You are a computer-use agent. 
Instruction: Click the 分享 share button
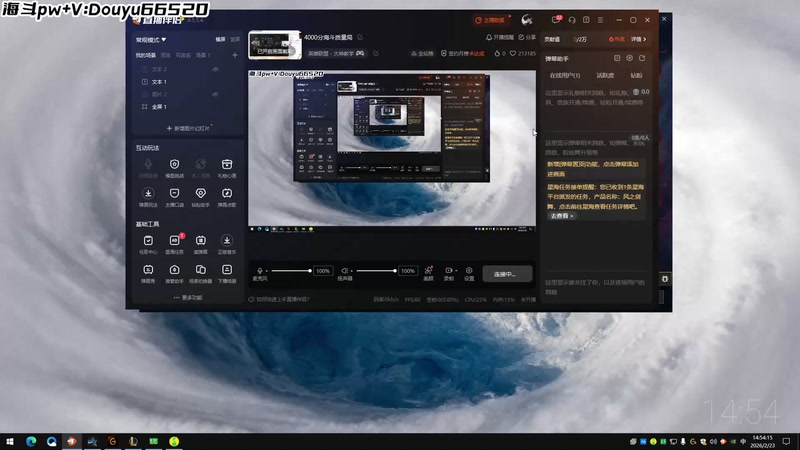(x=527, y=37)
